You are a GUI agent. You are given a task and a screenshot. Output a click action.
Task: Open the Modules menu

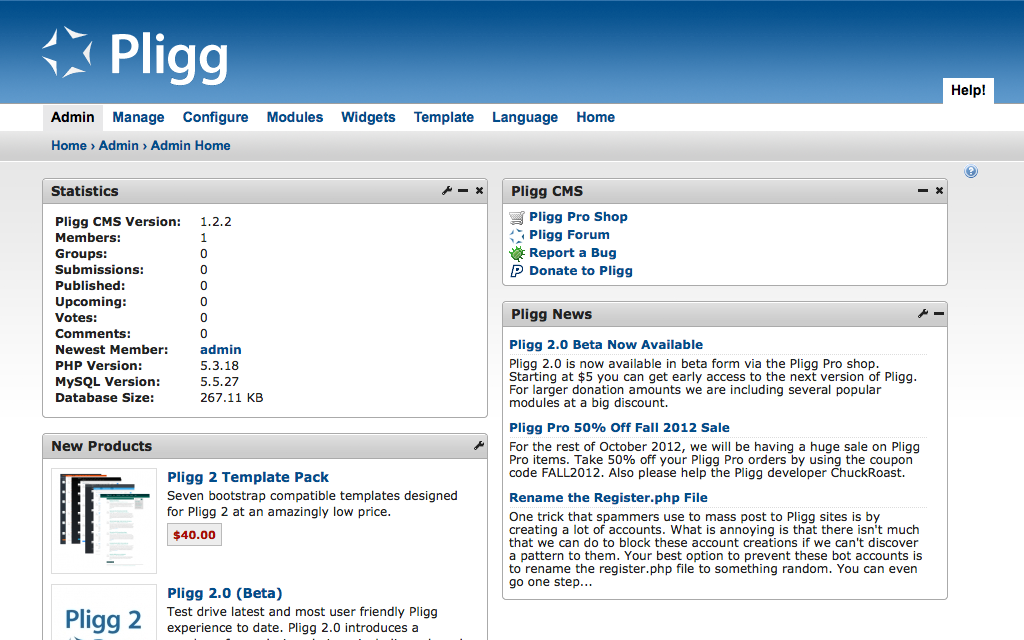click(294, 117)
